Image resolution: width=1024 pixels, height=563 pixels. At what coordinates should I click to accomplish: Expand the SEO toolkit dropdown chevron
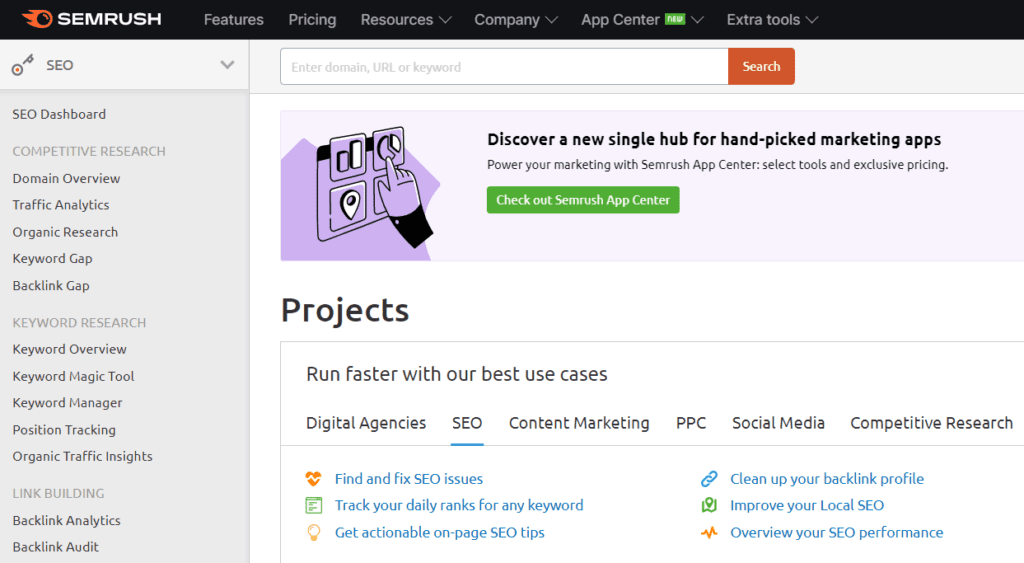tap(227, 65)
